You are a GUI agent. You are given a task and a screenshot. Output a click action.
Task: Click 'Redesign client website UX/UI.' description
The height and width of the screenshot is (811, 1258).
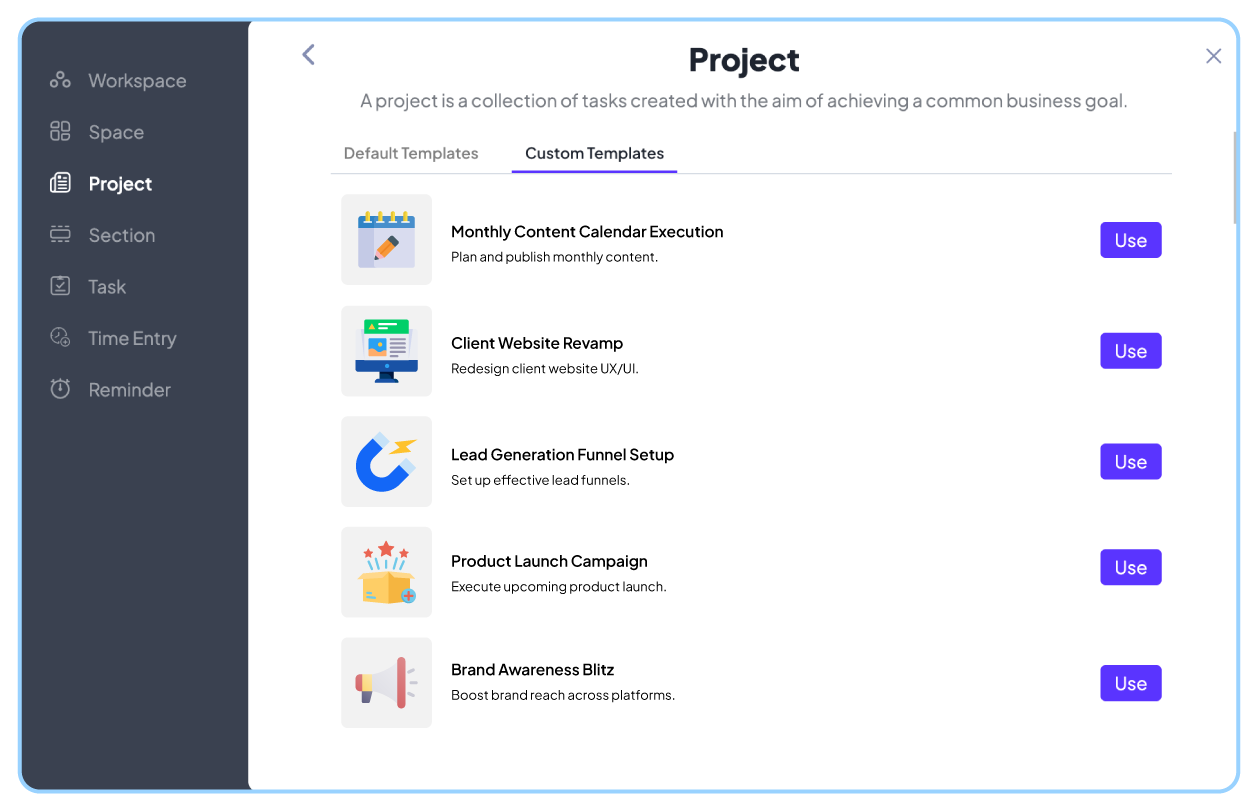tap(544, 368)
